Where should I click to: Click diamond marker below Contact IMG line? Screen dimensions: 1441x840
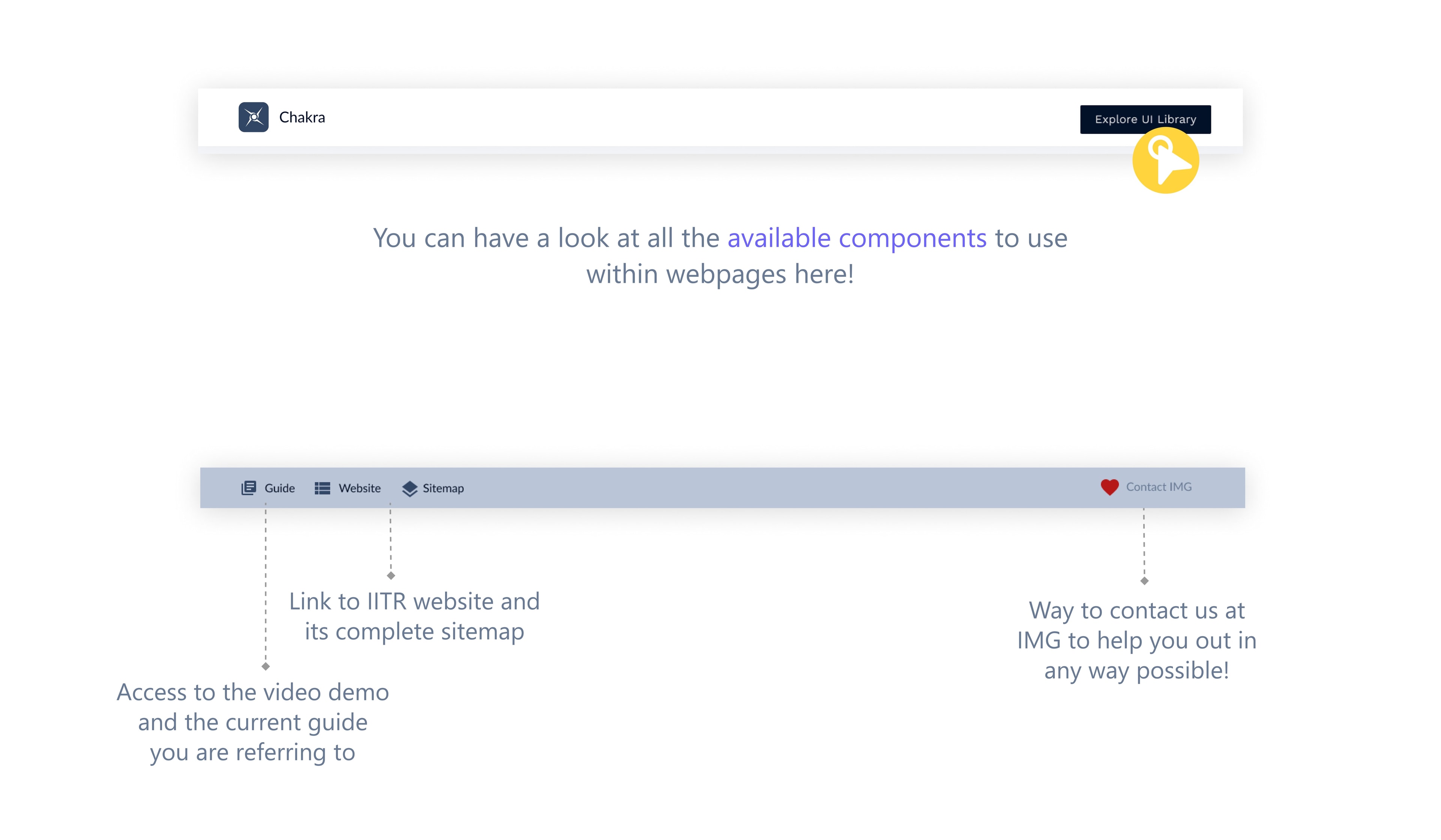(x=1144, y=581)
